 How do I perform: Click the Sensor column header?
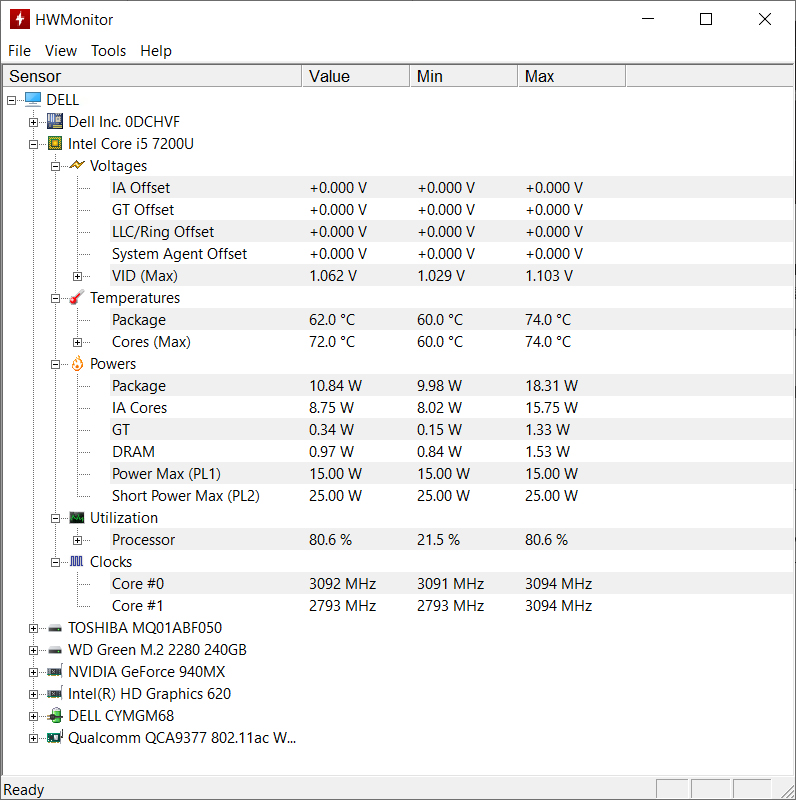[152, 76]
